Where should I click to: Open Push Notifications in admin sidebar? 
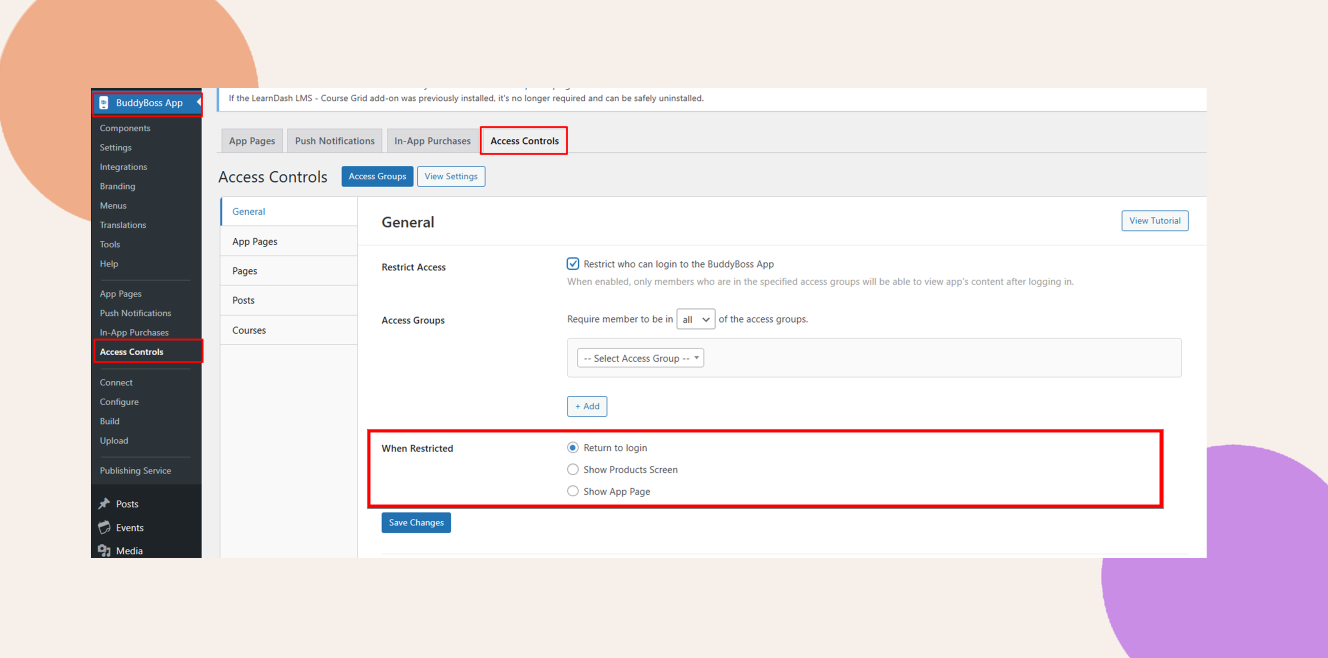(x=135, y=313)
